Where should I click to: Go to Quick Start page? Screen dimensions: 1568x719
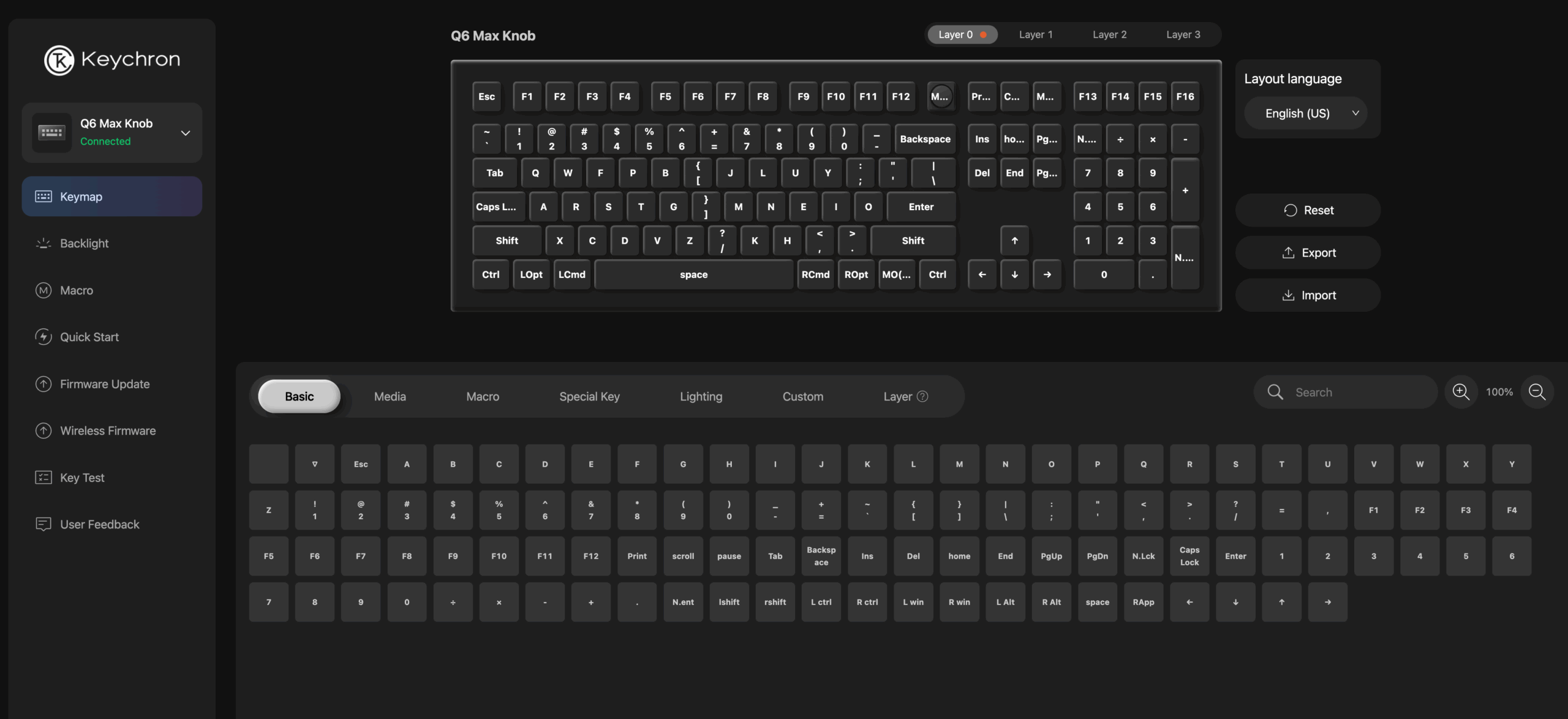(89, 337)
